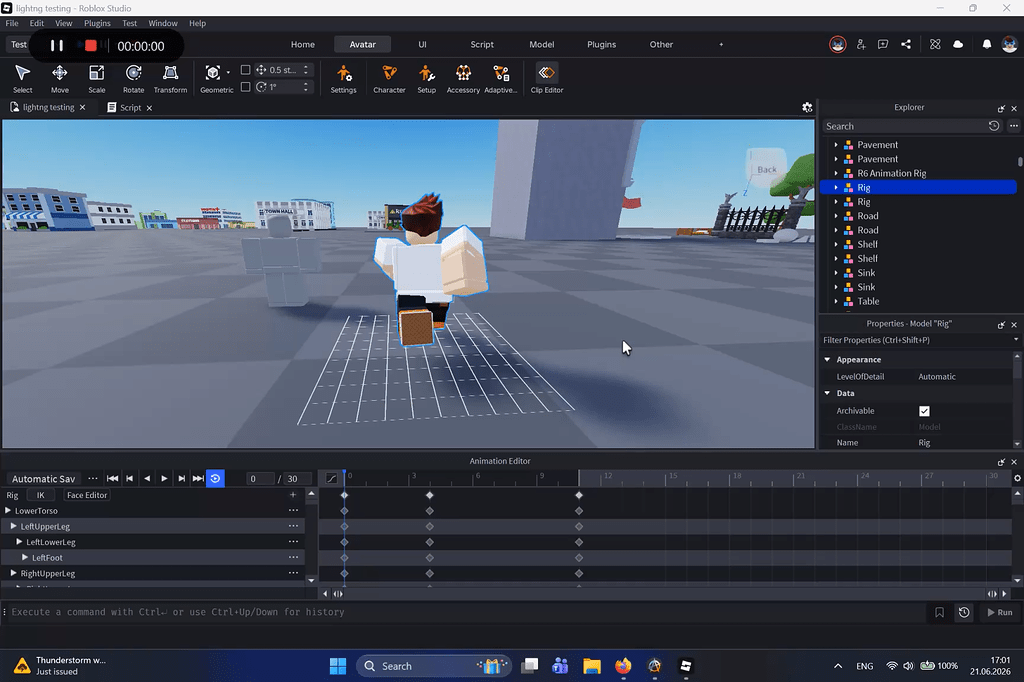Click the current frame number field

tap(259, 479)
